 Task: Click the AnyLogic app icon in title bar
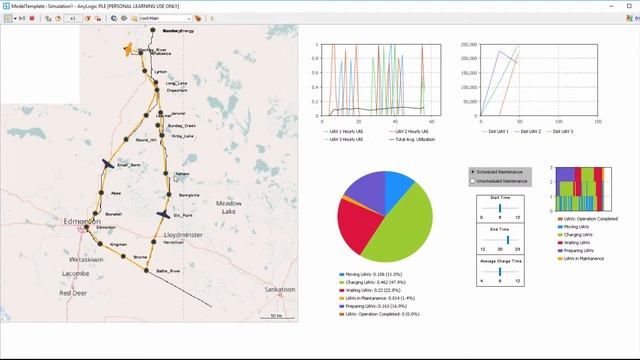[x=6, y=6]
